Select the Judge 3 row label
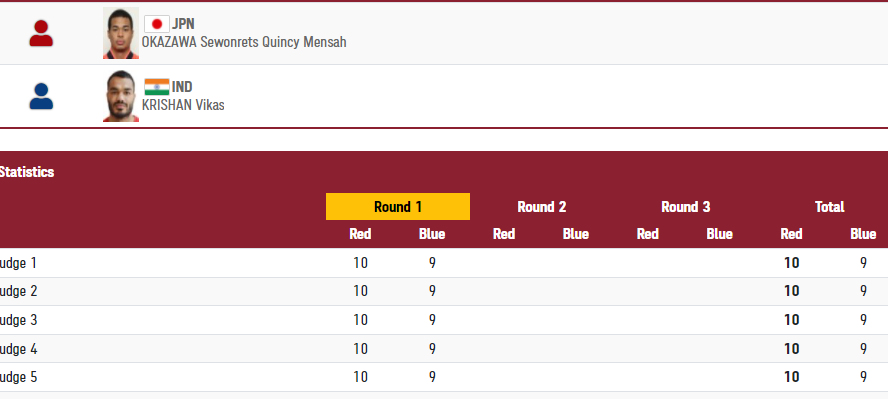The image size is (888, 399). [18, 320]
